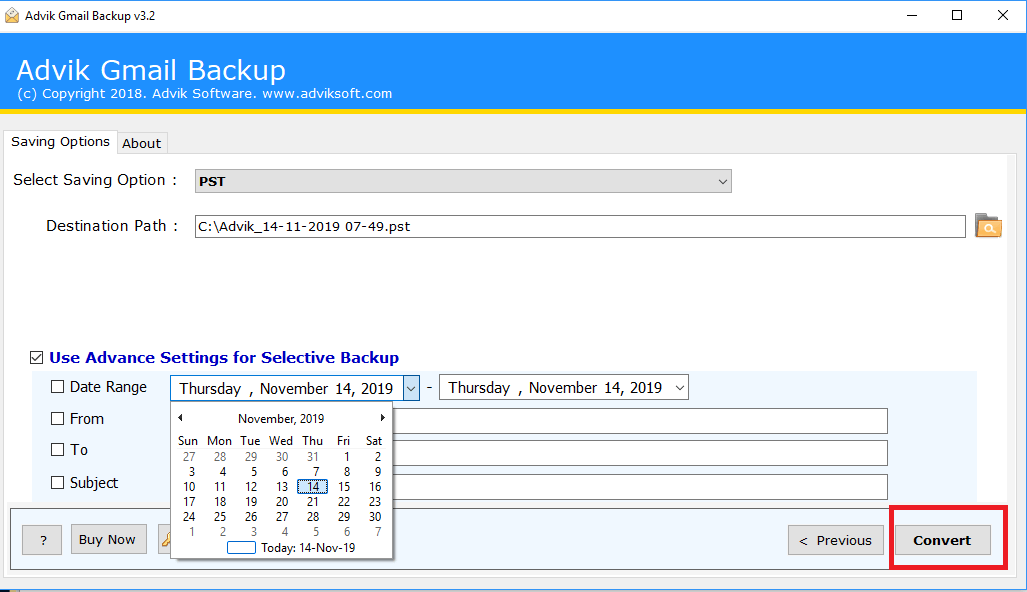Screen dimensions: 1027x592
Task: Enable the From filter checkbox
Action: [58, 418]
